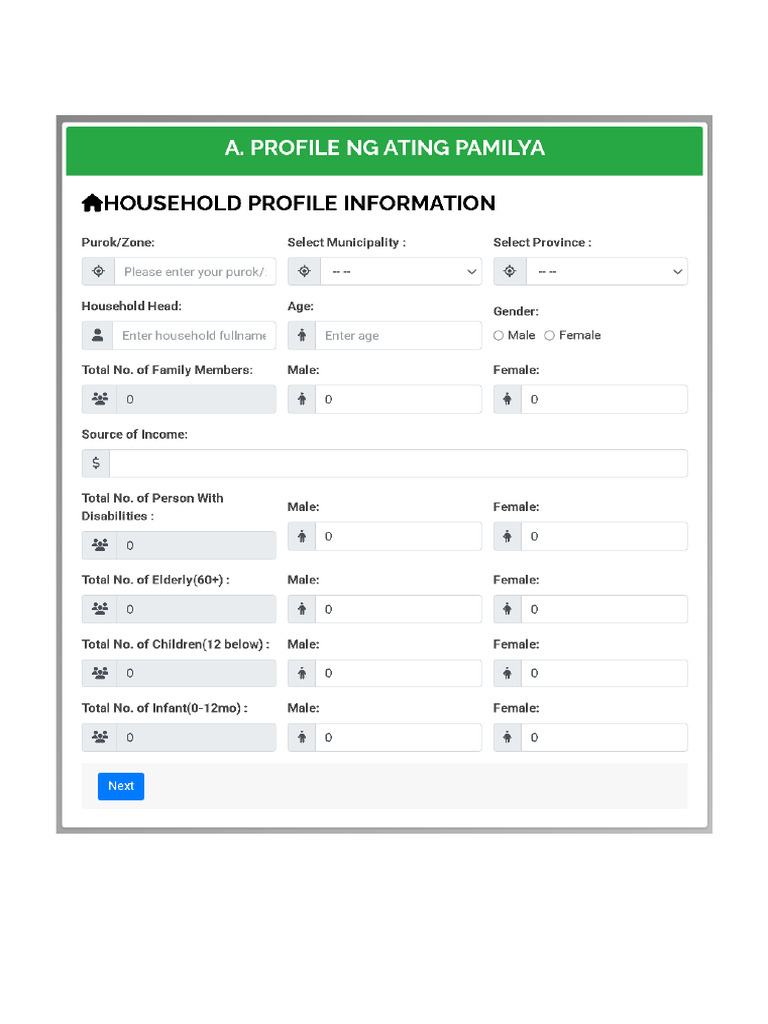Click the location icon beside Purok/Zone field

(98, 271)
